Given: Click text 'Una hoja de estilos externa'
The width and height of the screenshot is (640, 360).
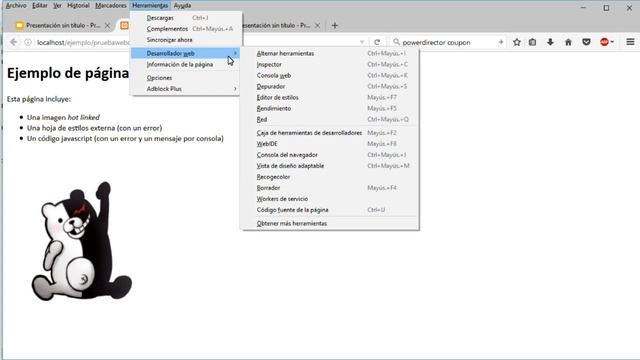Looking at the screenshot, I should [71, 128].
